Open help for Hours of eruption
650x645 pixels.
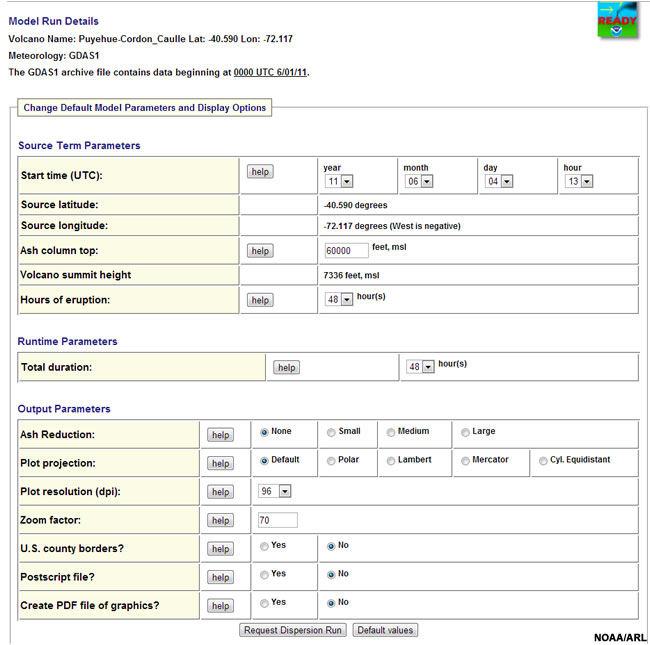(260, 300)
